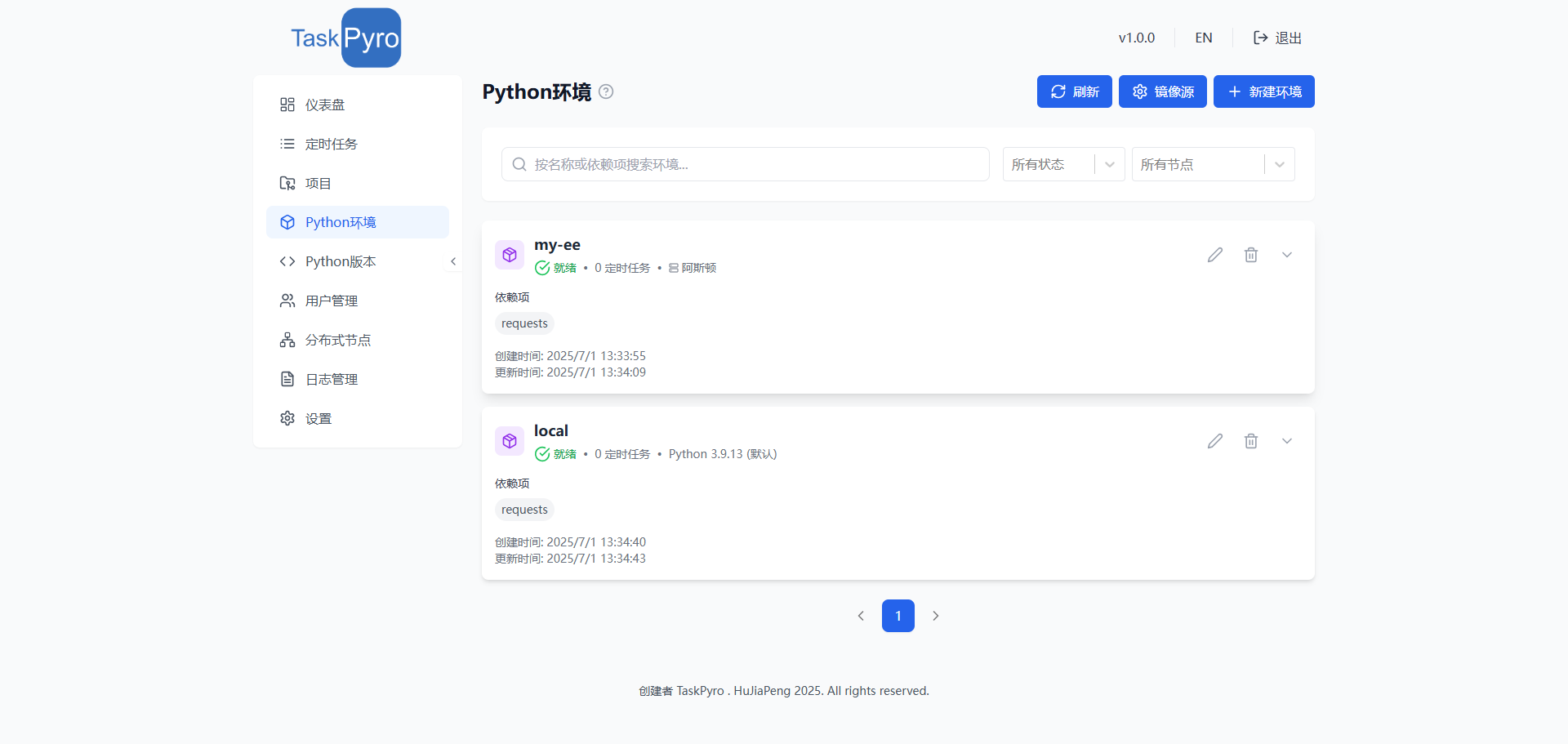
Task: Click the edit pencil icon on my-ee environment
Action: click(1214, 254)
